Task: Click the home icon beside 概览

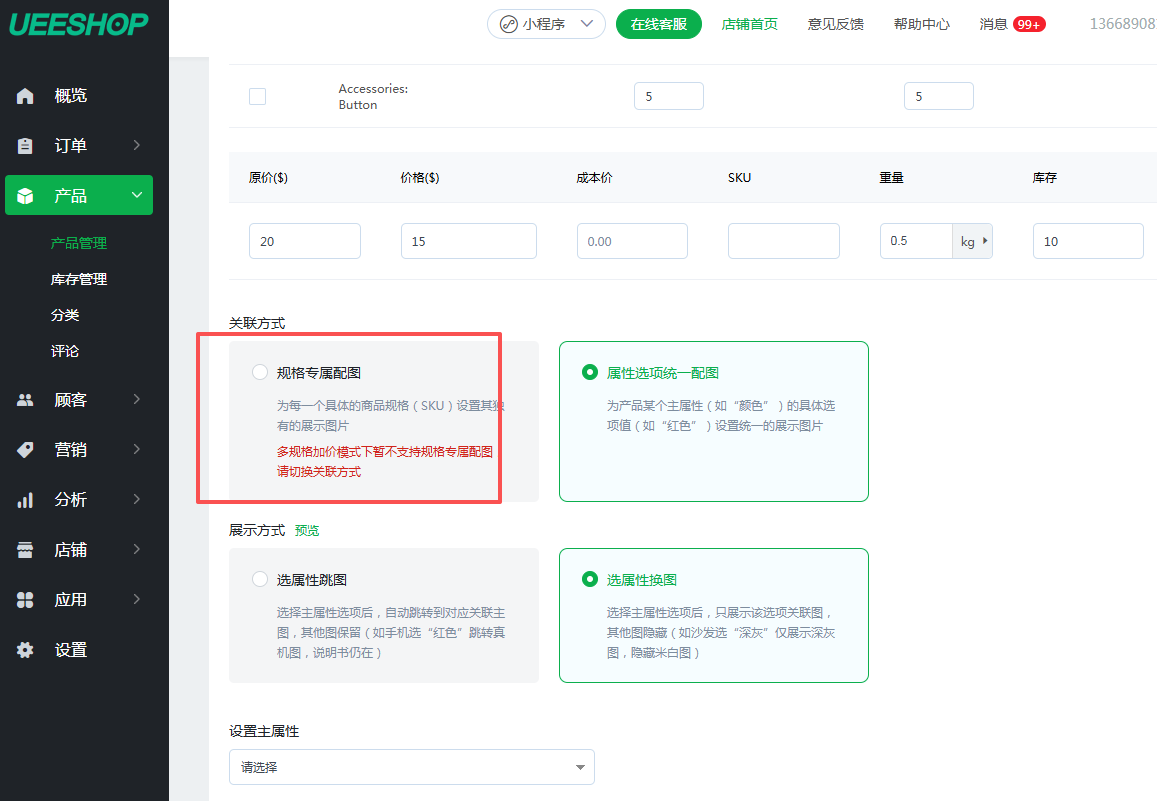Action: tap(25, 96)
